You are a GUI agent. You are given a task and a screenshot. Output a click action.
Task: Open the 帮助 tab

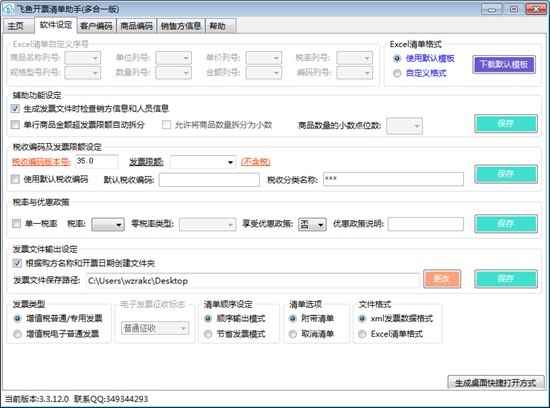tap(220, 26)
